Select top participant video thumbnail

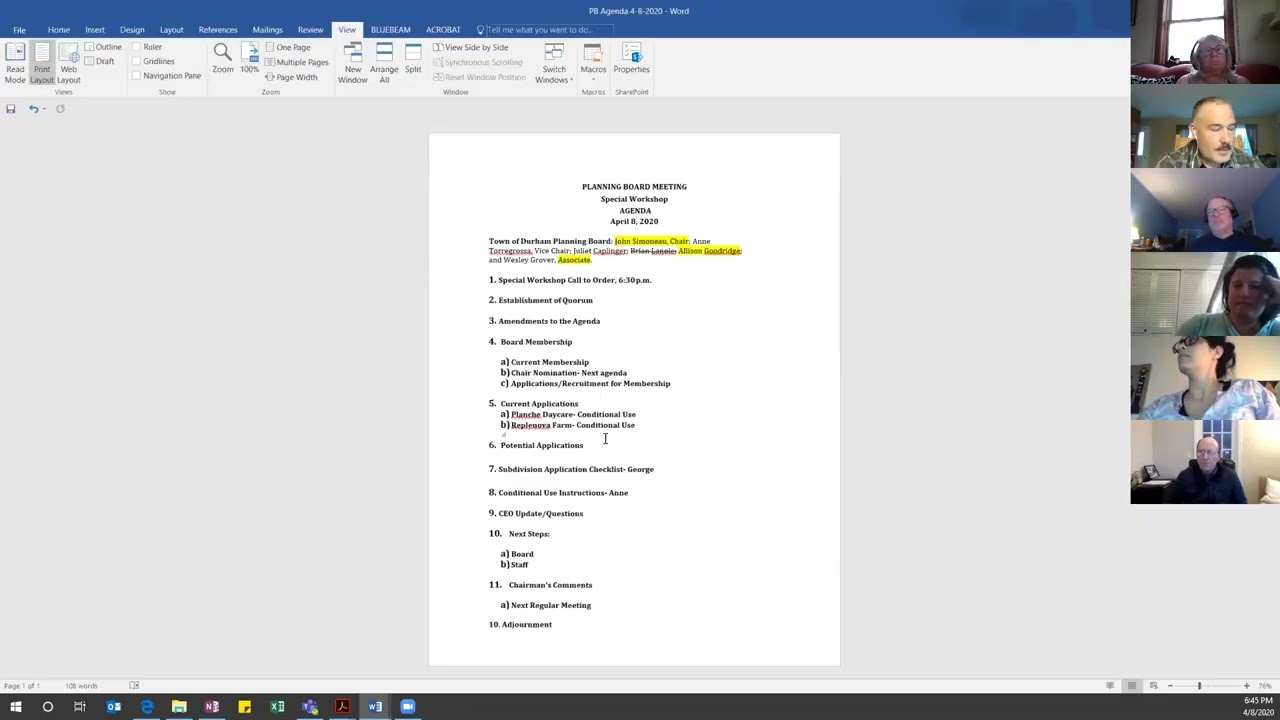click(1205, 42)
